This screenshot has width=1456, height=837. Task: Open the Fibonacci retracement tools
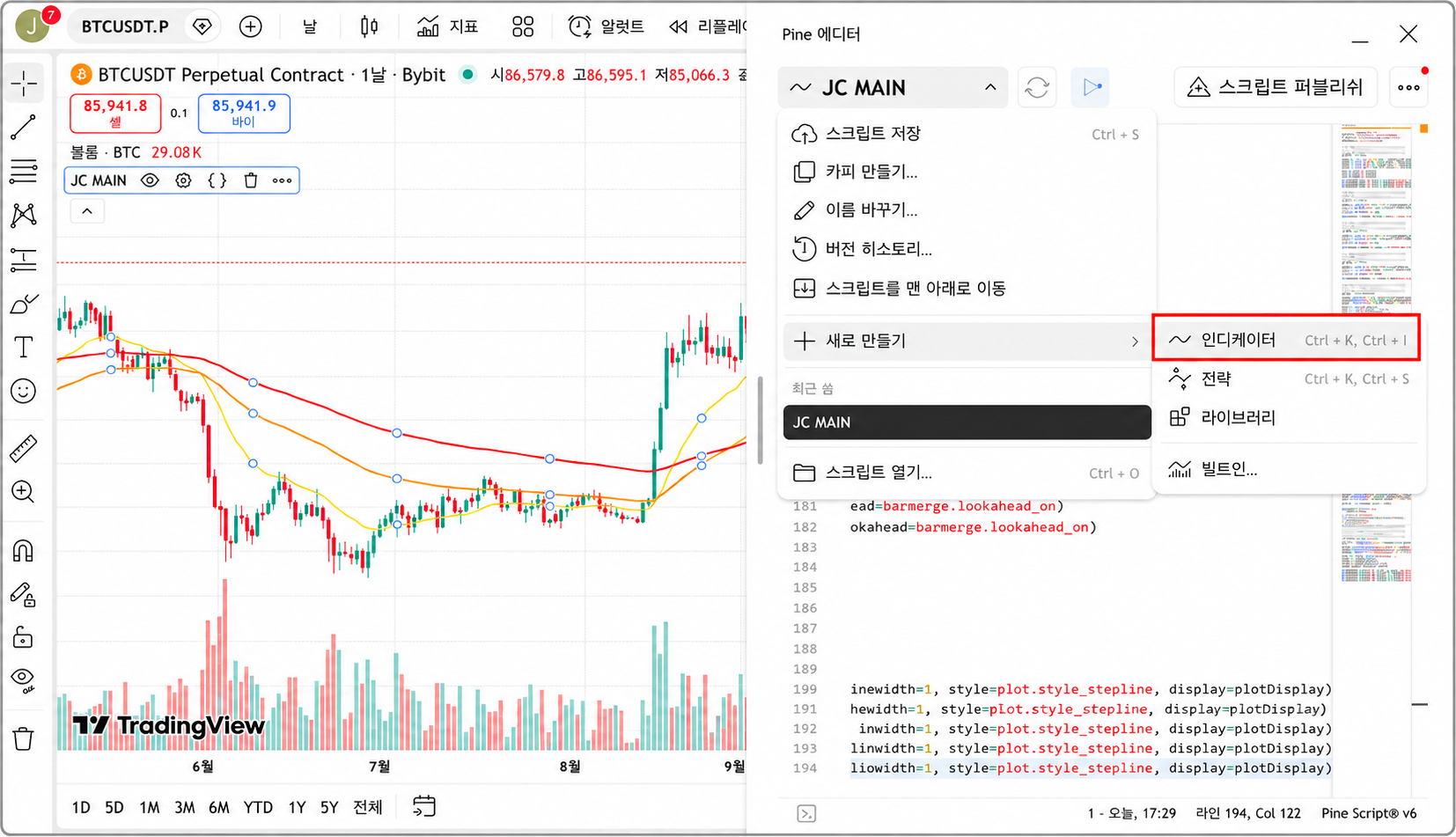(24, 171)
